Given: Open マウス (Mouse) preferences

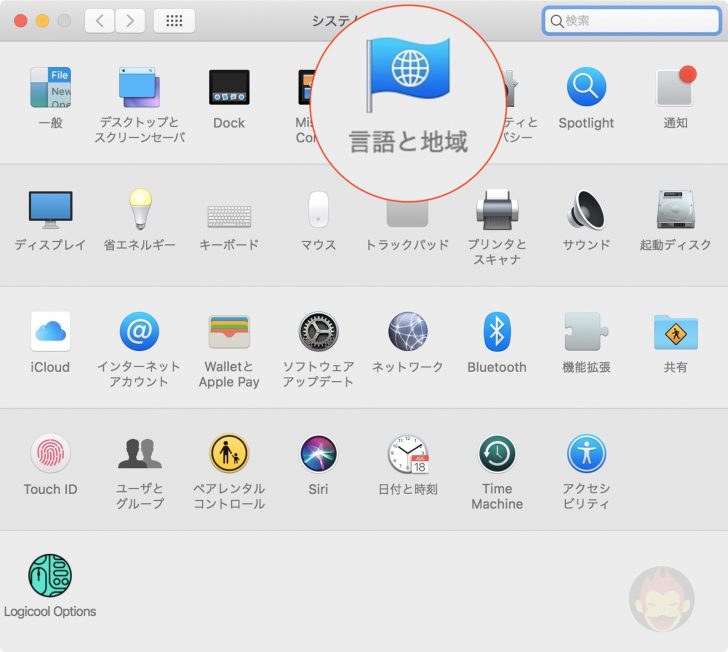Looking at the screenshot, I should click(x=318, y=209).
